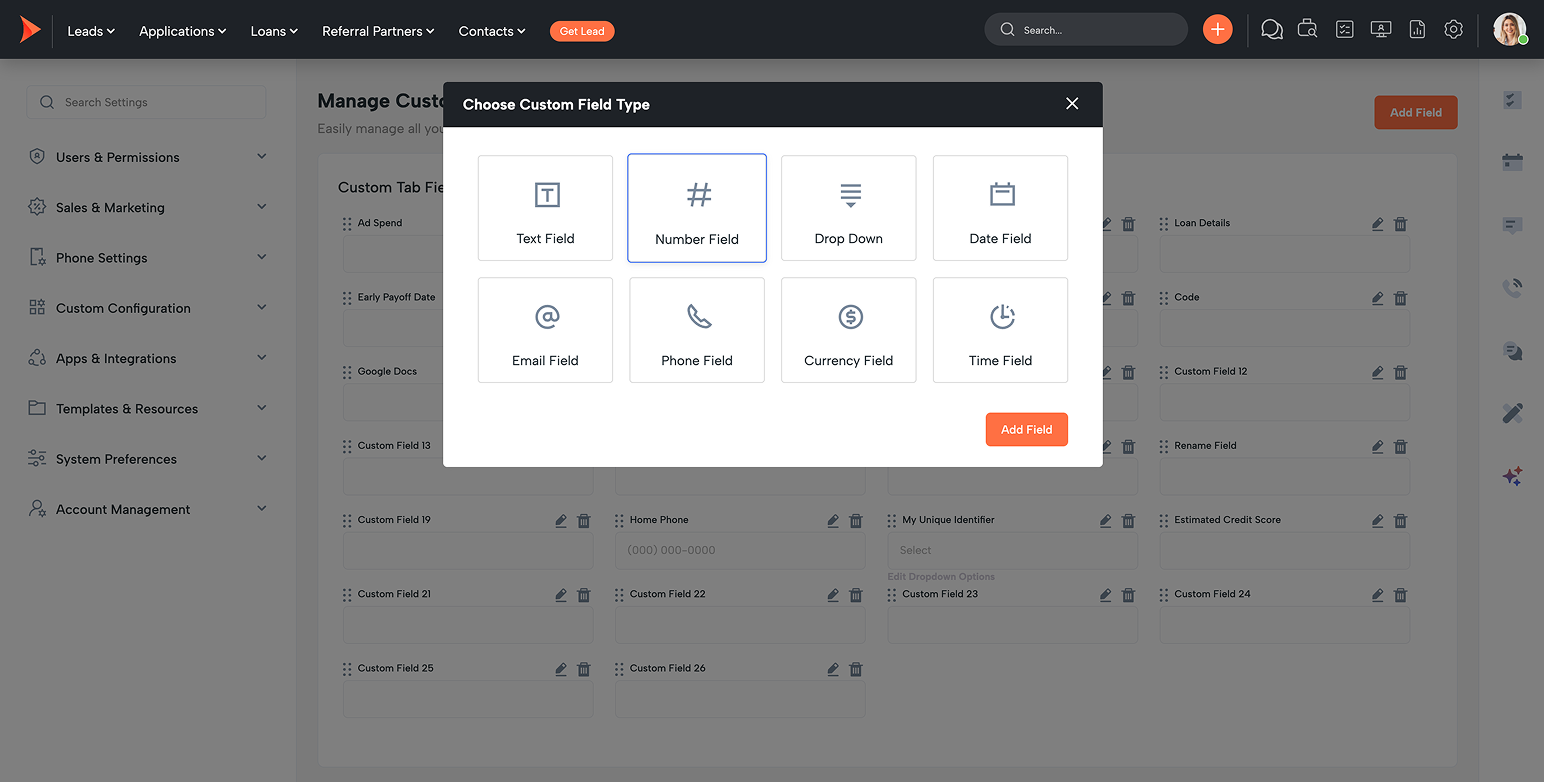Expand Users & Permissions settings section
Viewport: 1544px width, 782px height.
tap(147, 157)
